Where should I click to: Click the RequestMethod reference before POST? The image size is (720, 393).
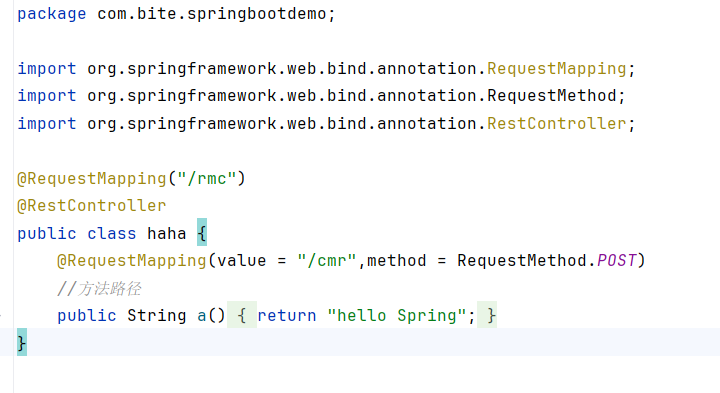(522, 261)
